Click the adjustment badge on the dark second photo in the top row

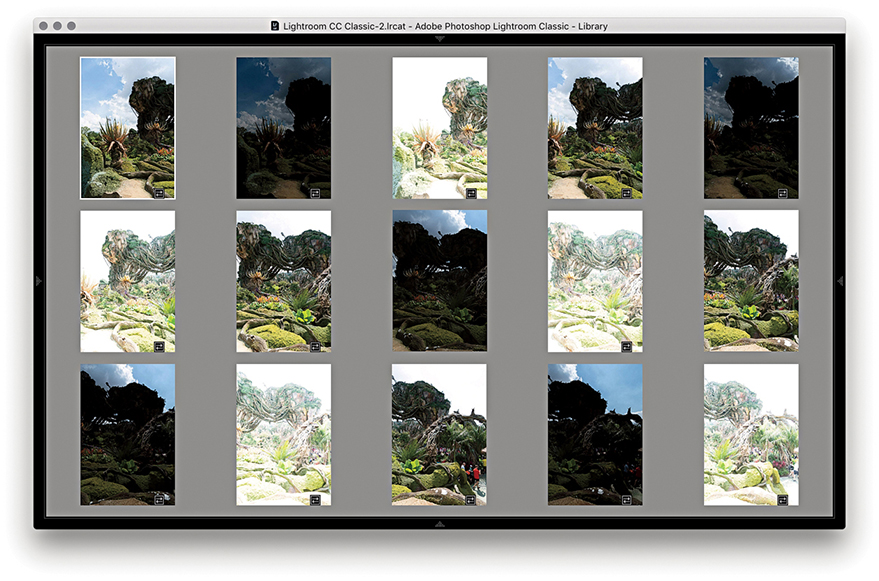[x=314, y=192]
